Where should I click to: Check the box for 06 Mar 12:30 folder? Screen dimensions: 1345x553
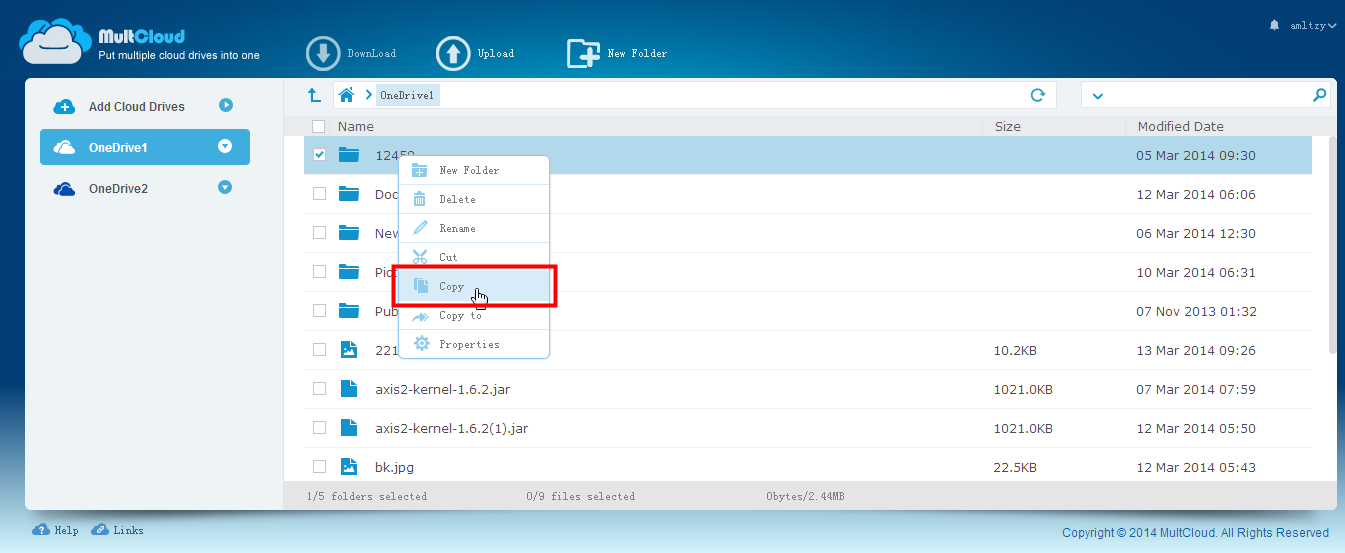point(319,233)
